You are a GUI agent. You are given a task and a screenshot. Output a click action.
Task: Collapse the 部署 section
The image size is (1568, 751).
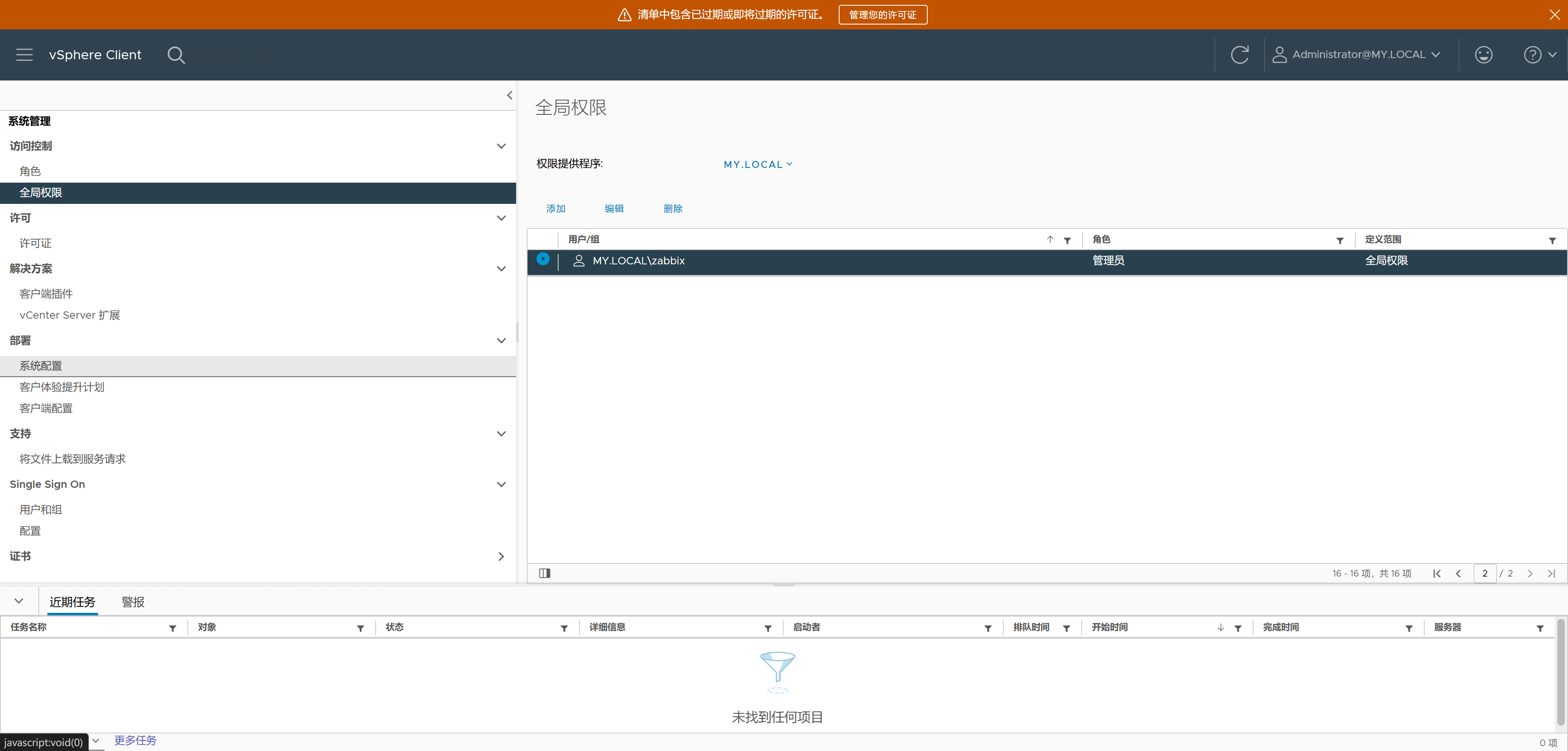501,340
